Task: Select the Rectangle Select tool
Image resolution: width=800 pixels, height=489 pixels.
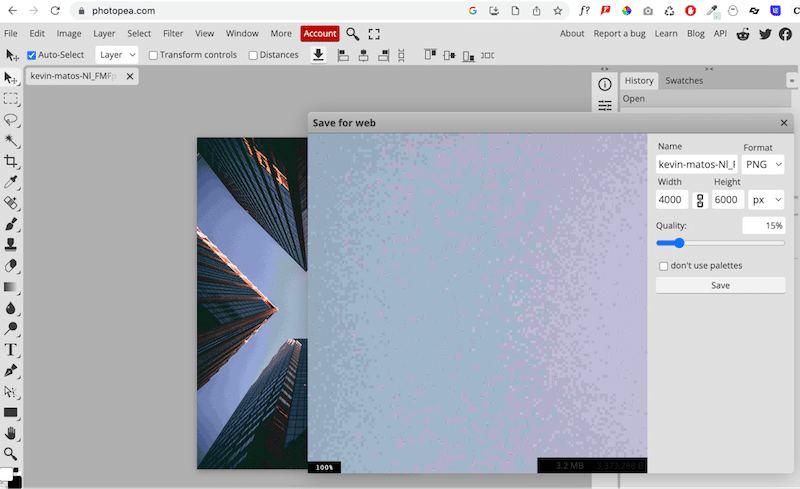Action: point(10,99)
